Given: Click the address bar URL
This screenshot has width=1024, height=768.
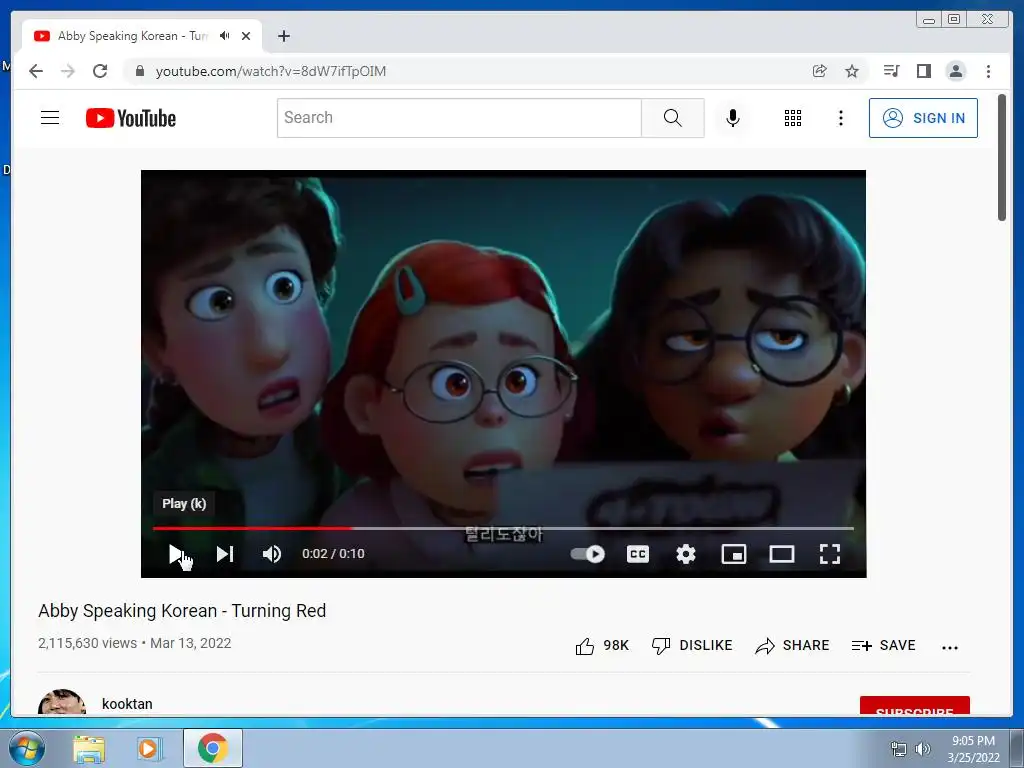Looking at the screenshot, I should click(x=270, y=71).
